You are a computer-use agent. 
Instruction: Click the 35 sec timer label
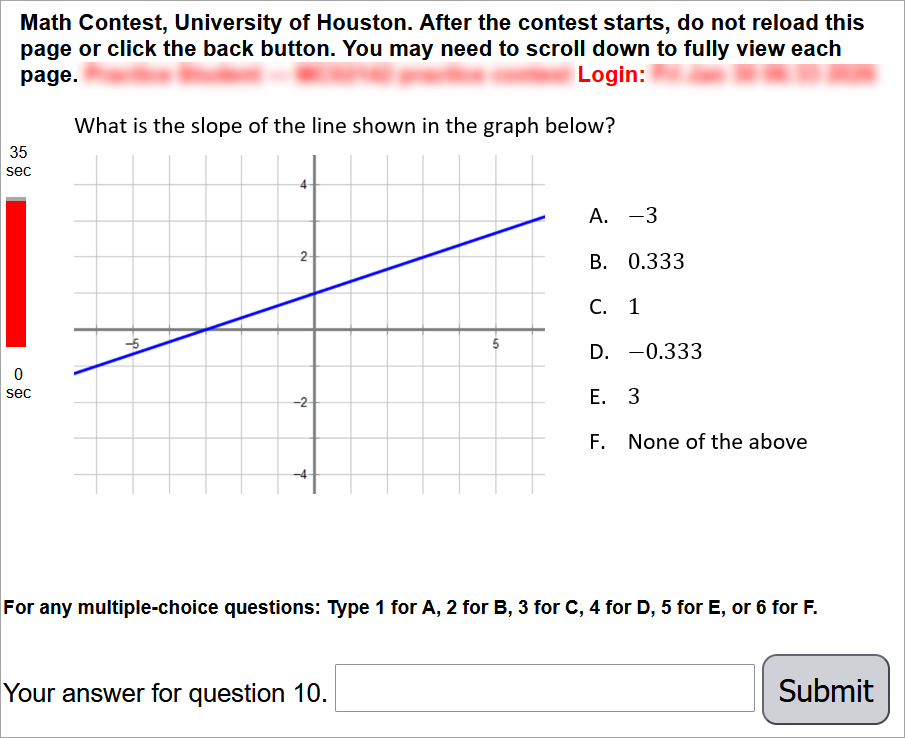click(17, 161)
